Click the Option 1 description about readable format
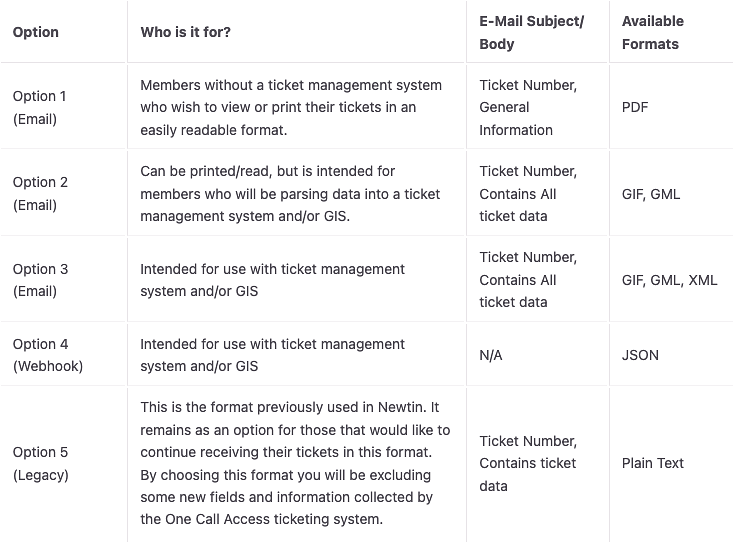The width and height of the screenshot is (733, 543). tap(291, 107)
